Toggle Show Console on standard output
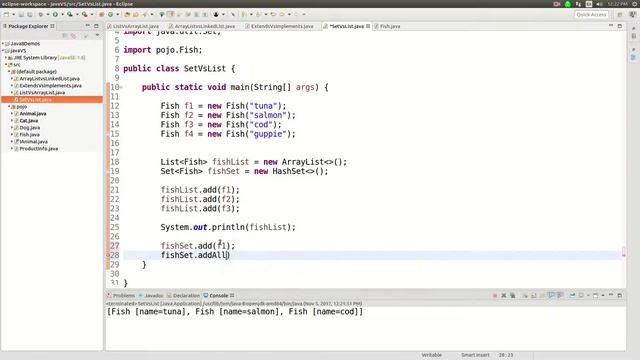Viewport: 640px width, 360px height. coord(551,296)
